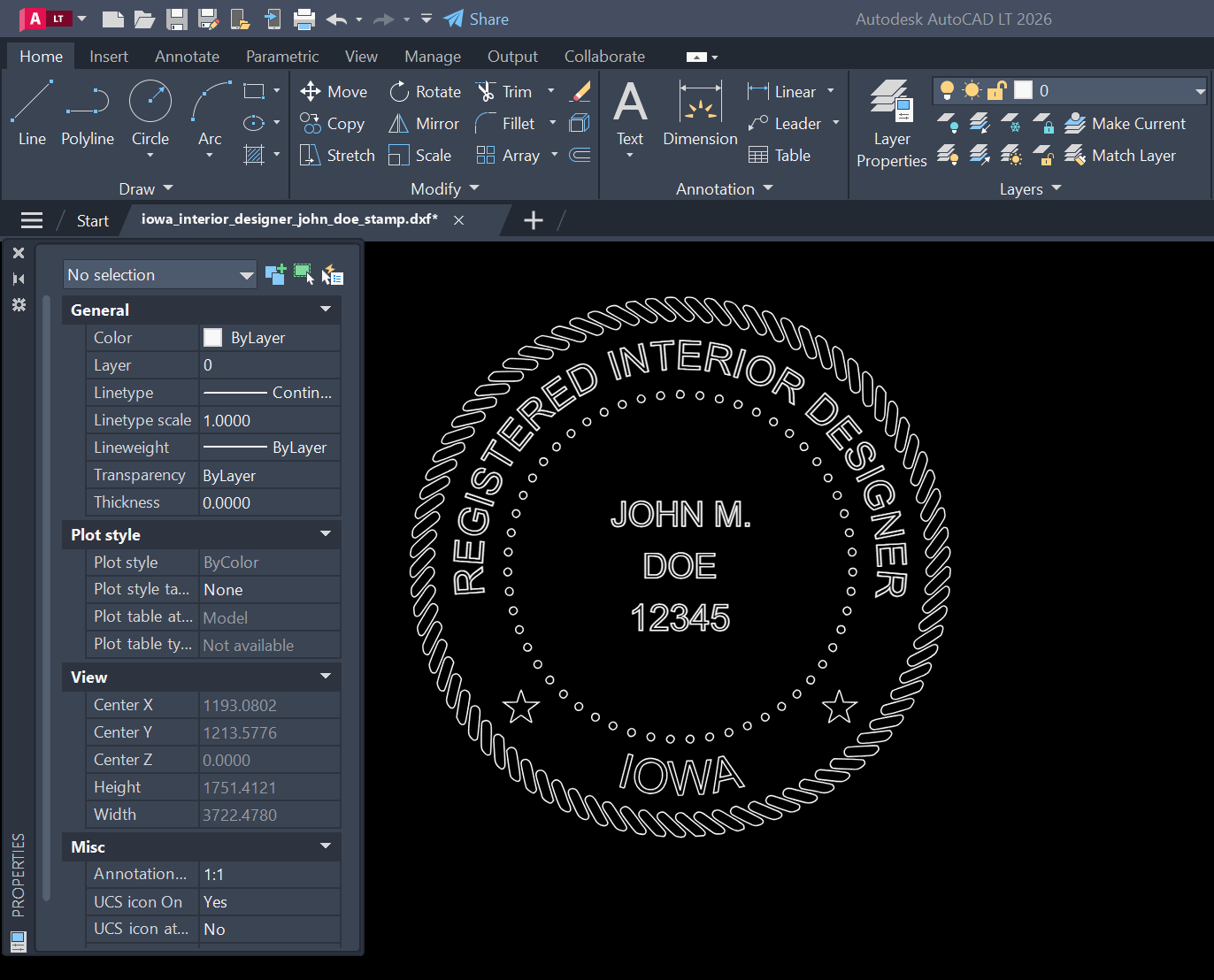
Task: Choose the Stretch tool
Action: click(x=337, y=155)
